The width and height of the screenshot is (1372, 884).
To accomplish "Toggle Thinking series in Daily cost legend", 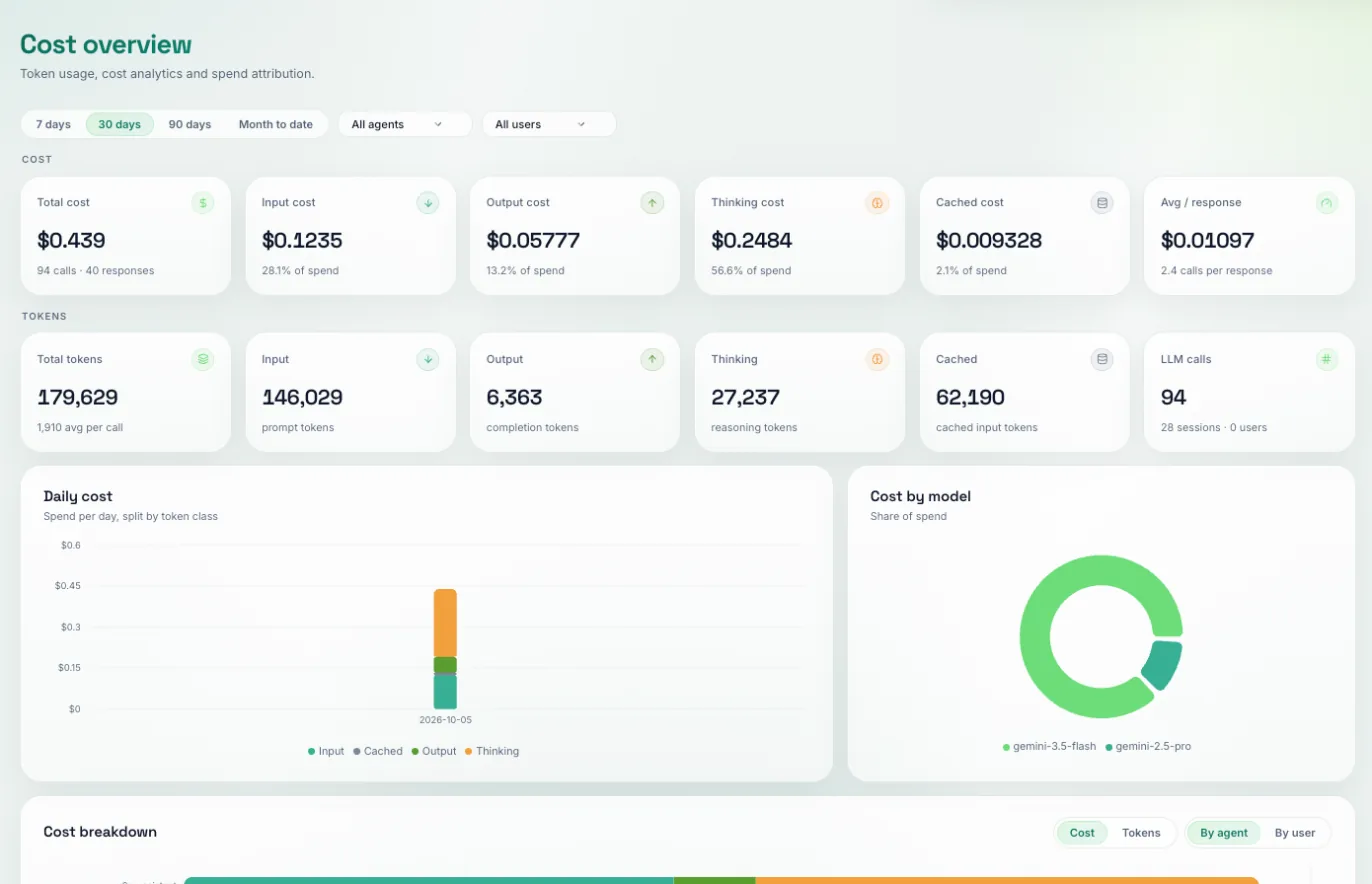I will tap(492, 751).
